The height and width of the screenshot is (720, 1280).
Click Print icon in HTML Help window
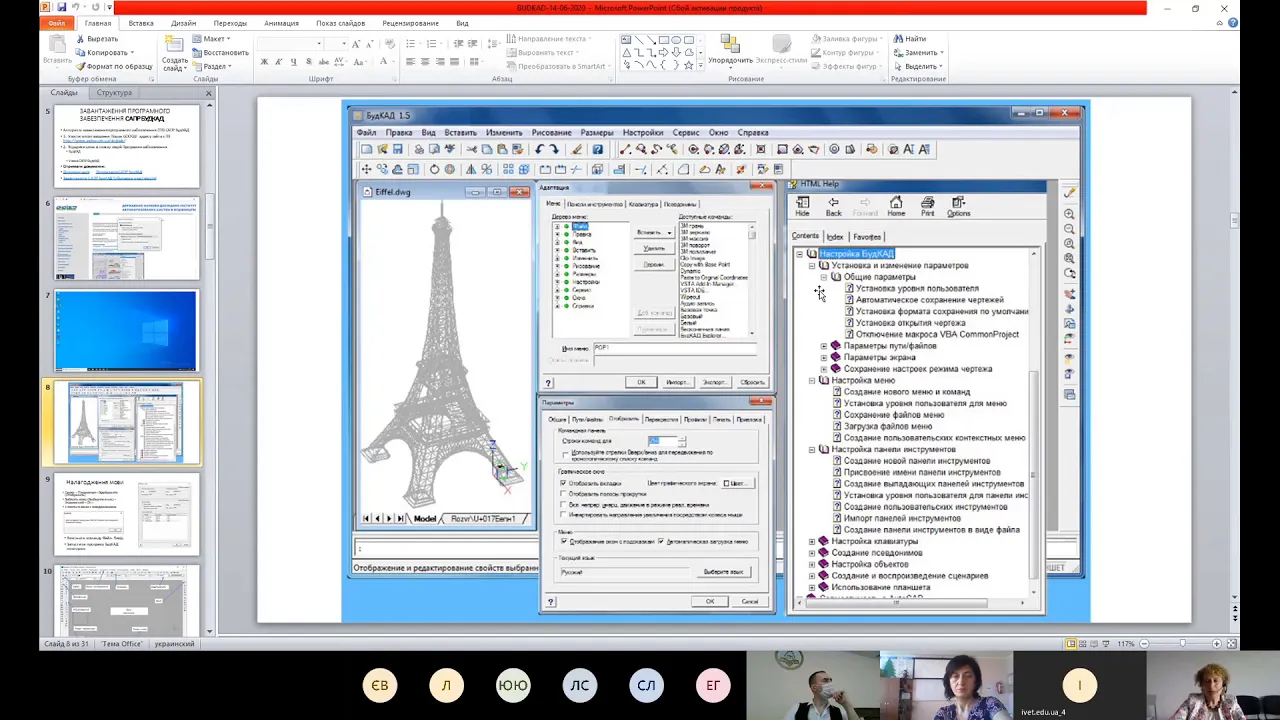pyautogui.click(x=927, y=206)
